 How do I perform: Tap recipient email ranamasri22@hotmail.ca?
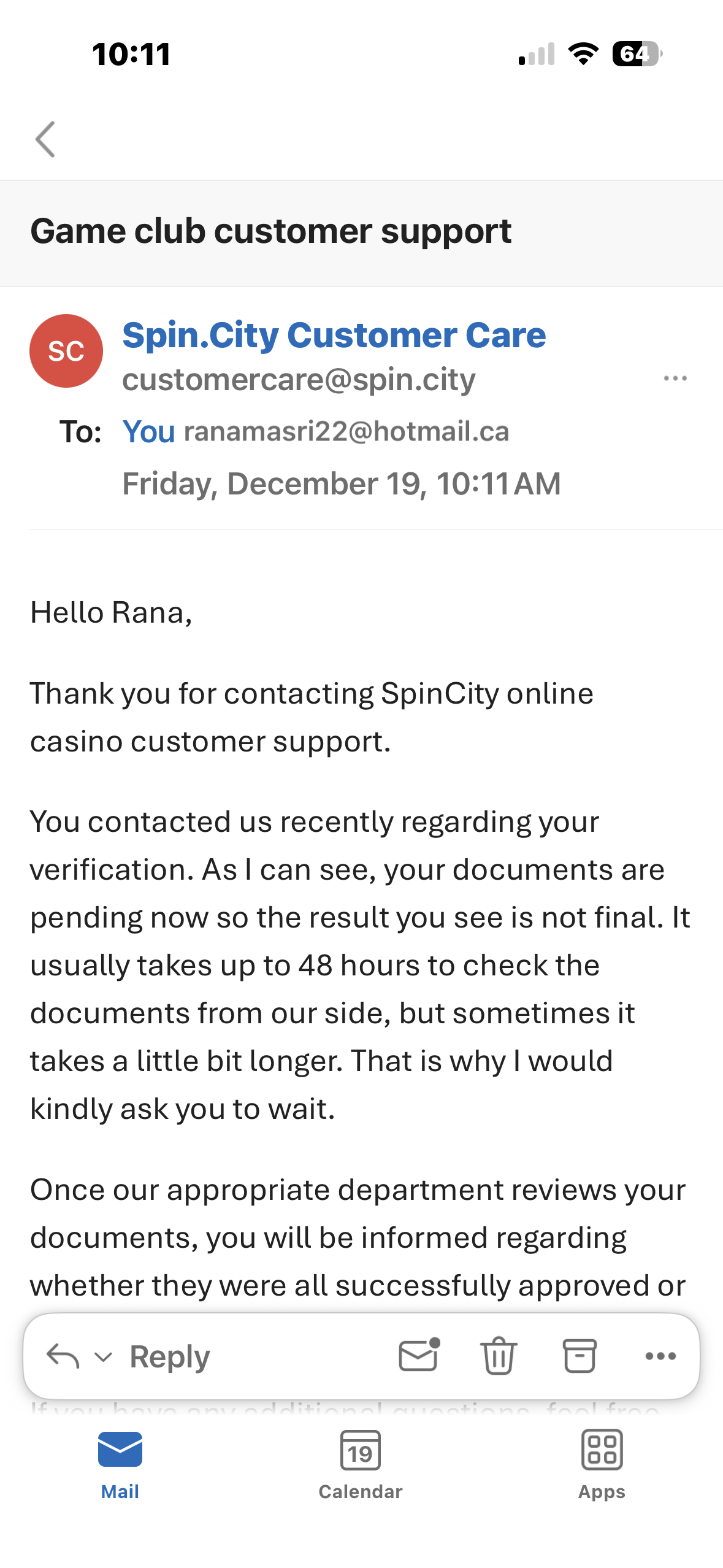(x=346, y=431)
